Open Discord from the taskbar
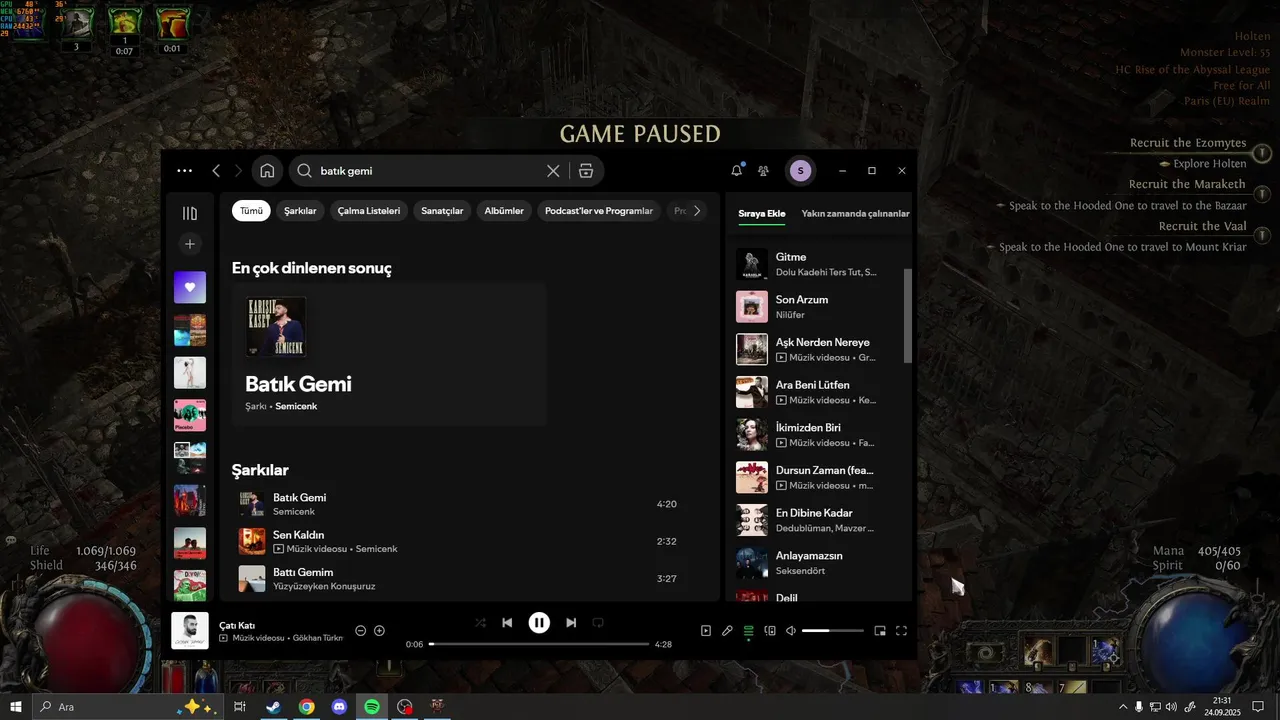This screenshot has height=720, width=1280. tap(339, 707)
